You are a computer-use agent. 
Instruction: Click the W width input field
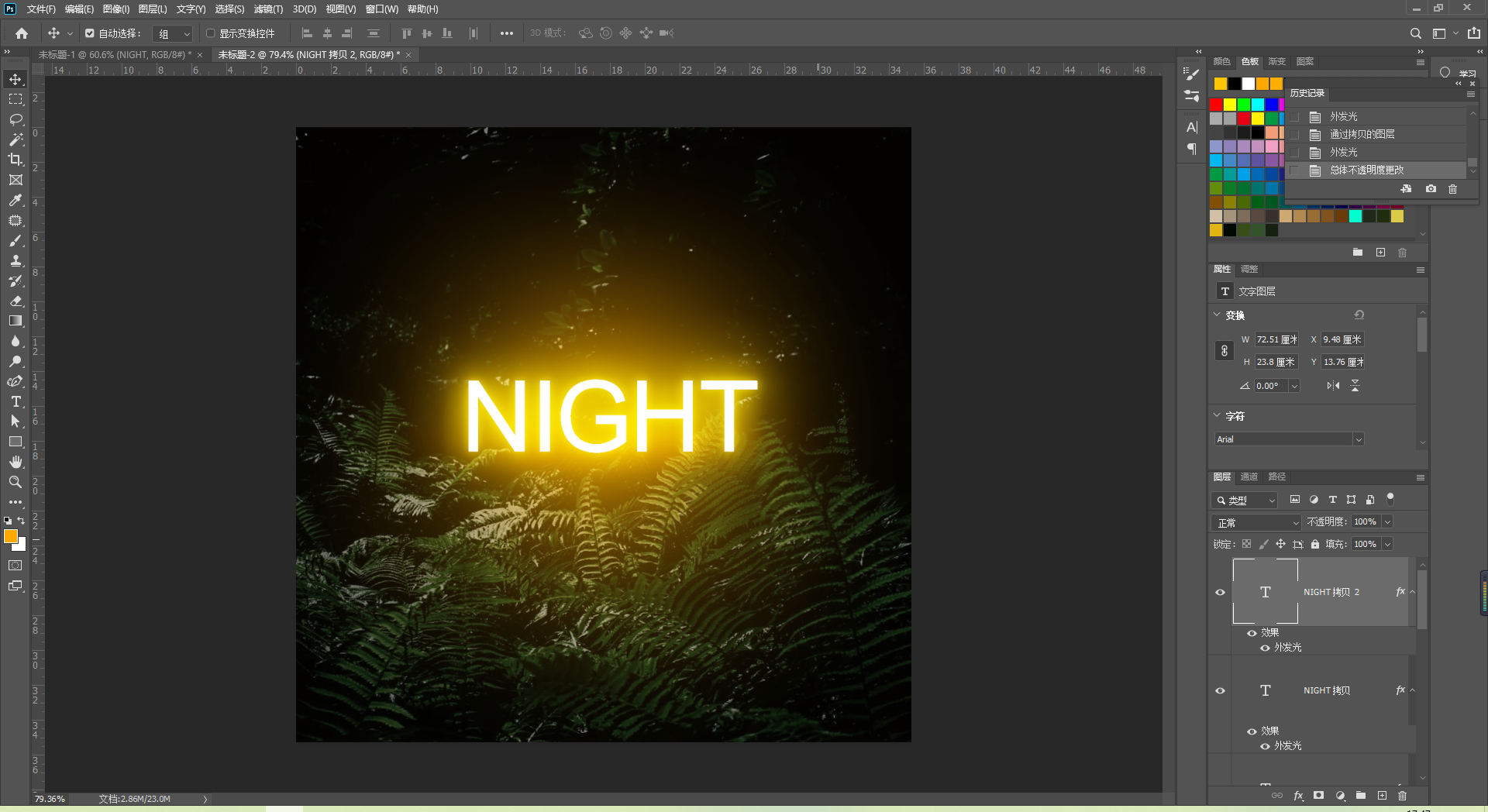click(1276, 339)
